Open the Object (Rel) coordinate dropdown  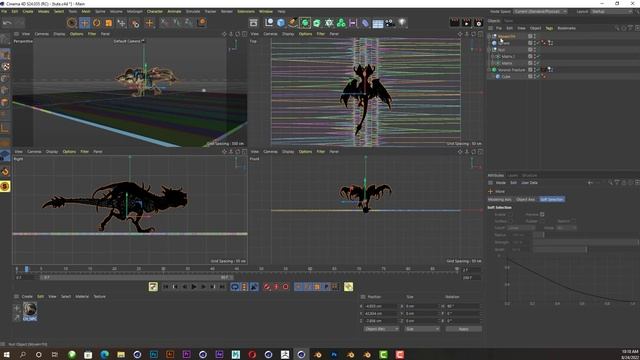[x=381, y=329]
